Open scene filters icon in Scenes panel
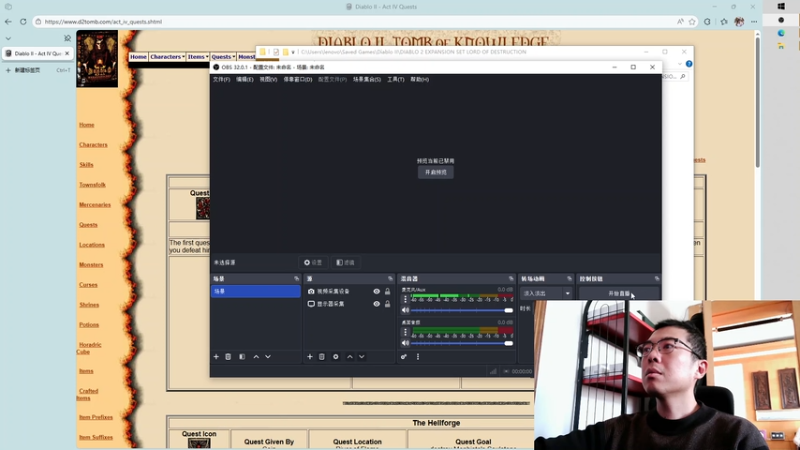The height and width of the screenshot is (450, 800). coord(242,357)
